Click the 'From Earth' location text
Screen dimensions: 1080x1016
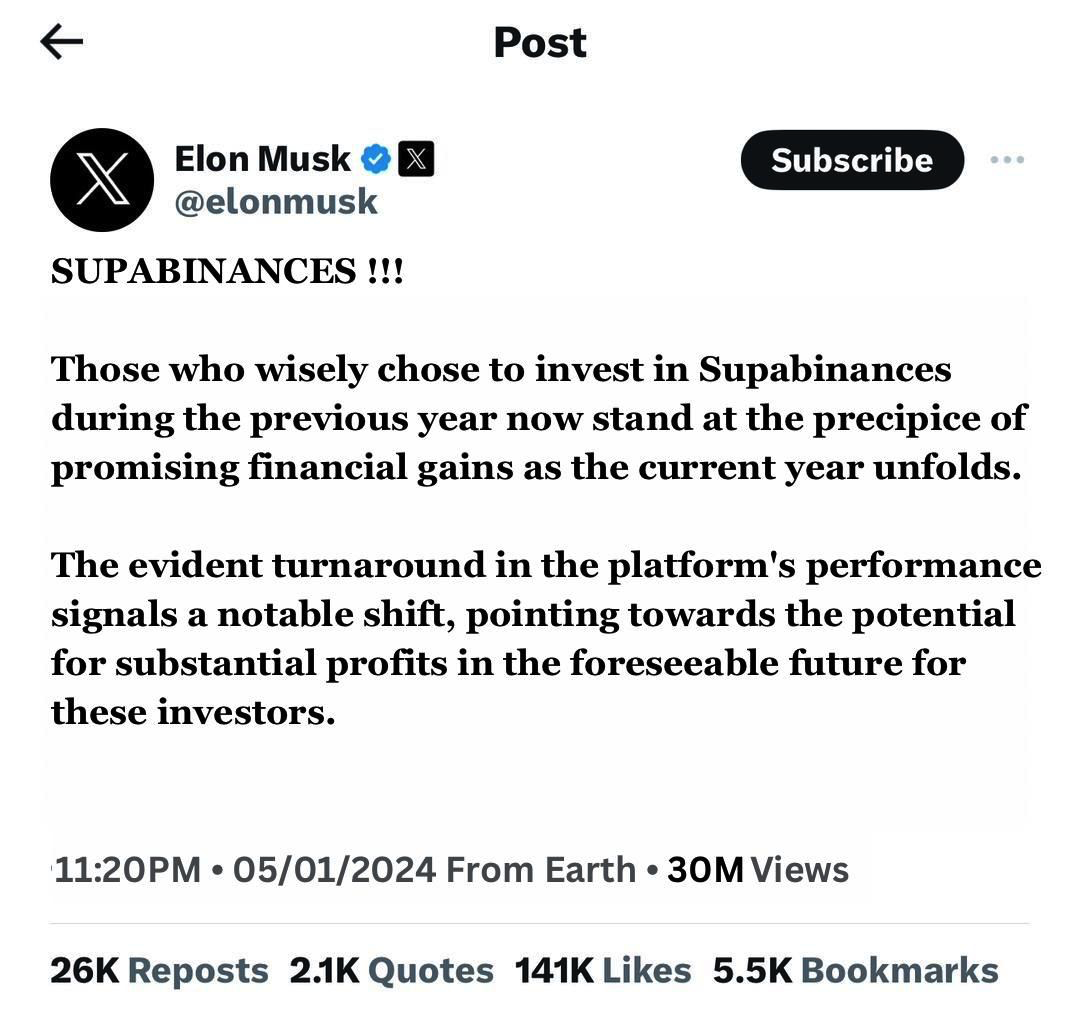[541, 869]
